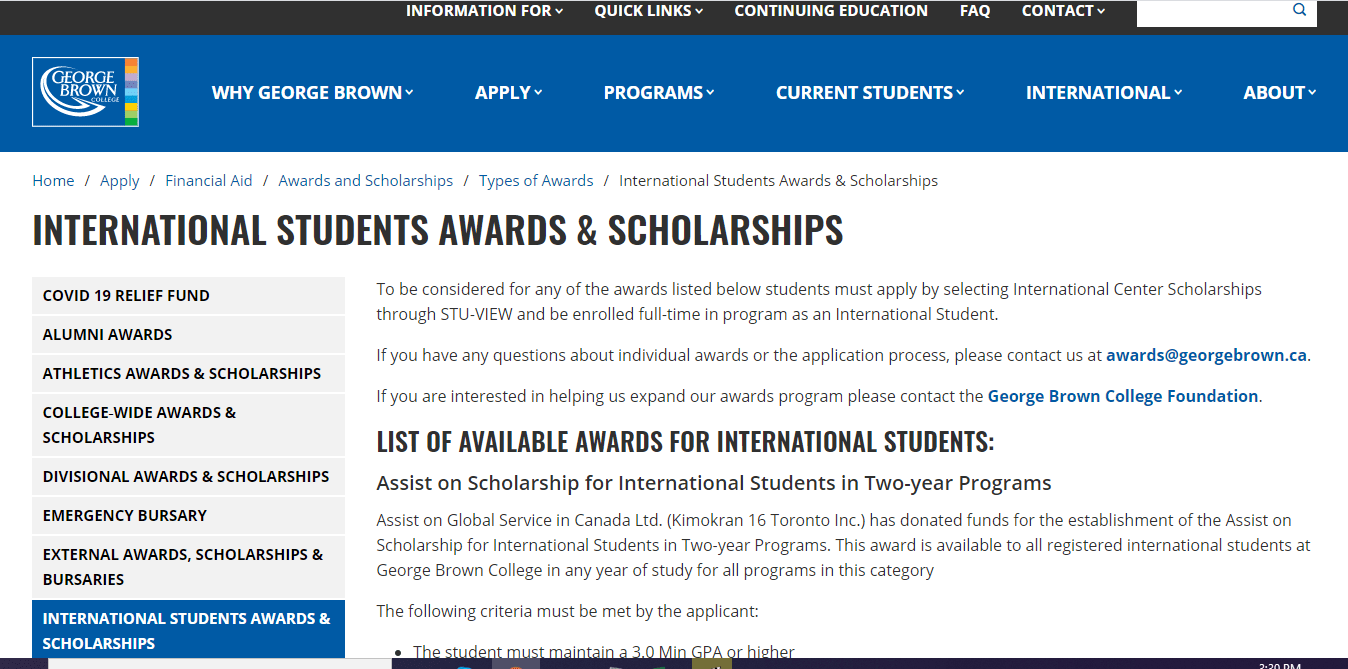Select Emergency Bursary sidebar item
The width and height of the screenshot is (1348, 669).
(188, 516)
